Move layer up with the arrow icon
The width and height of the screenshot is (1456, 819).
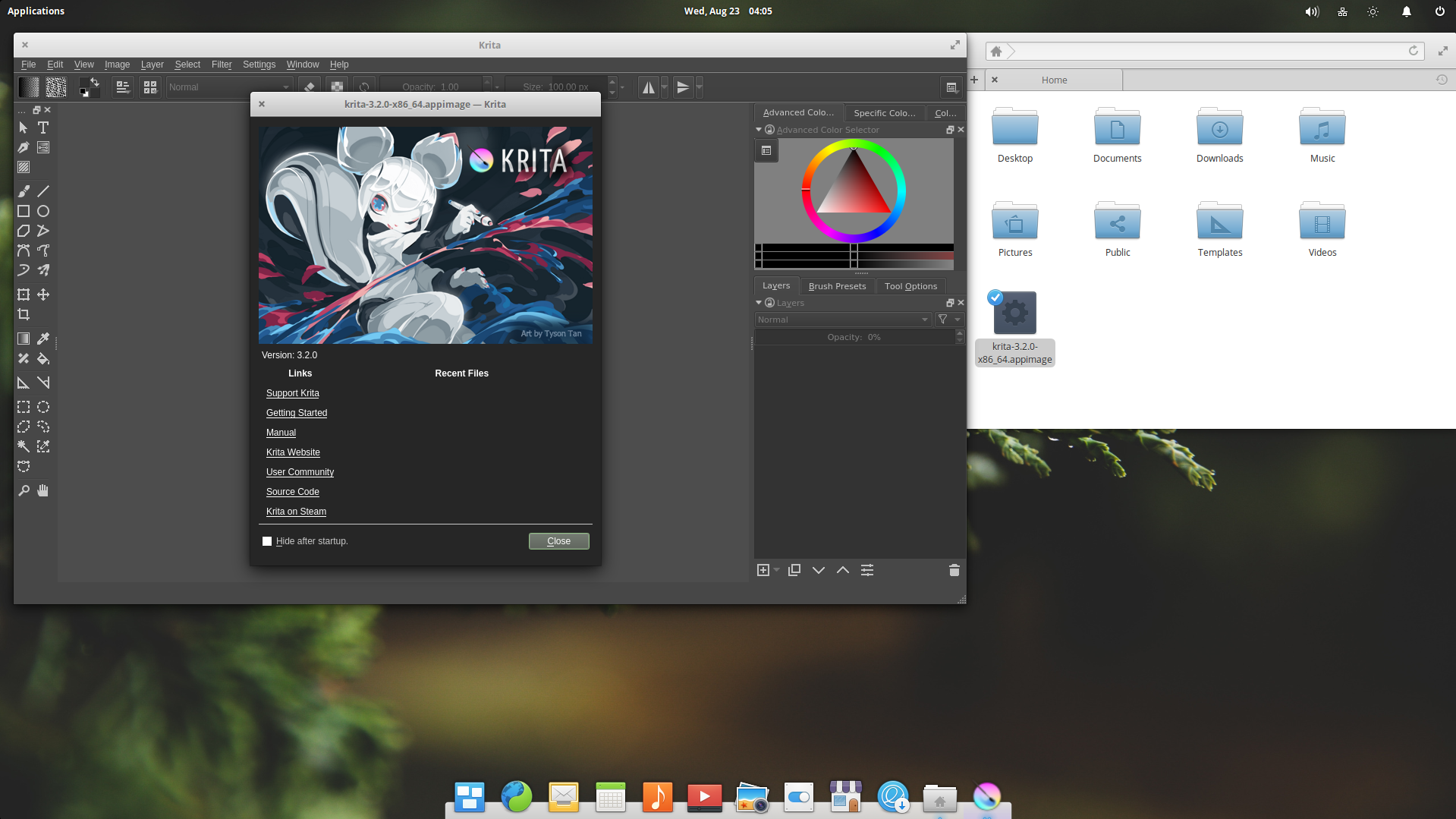click(843, 570)
